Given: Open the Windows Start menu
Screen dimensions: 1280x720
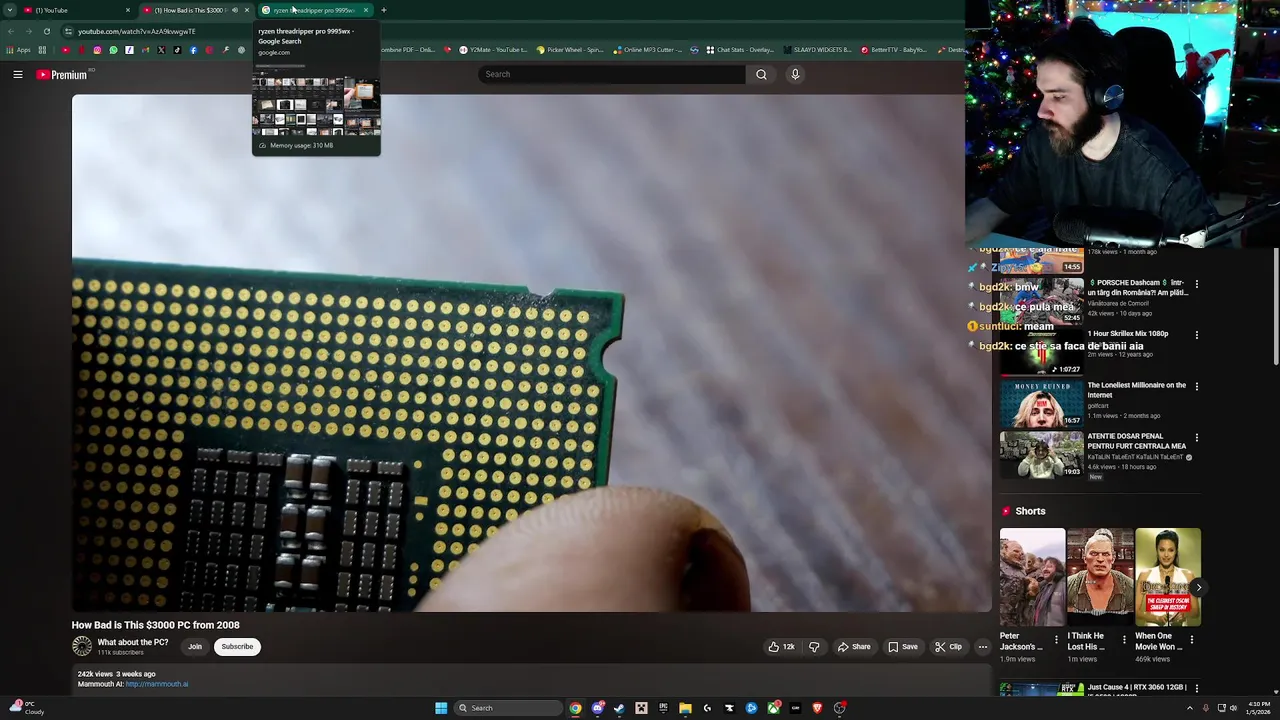Looking at the screenshot, I should click(441, 708).
